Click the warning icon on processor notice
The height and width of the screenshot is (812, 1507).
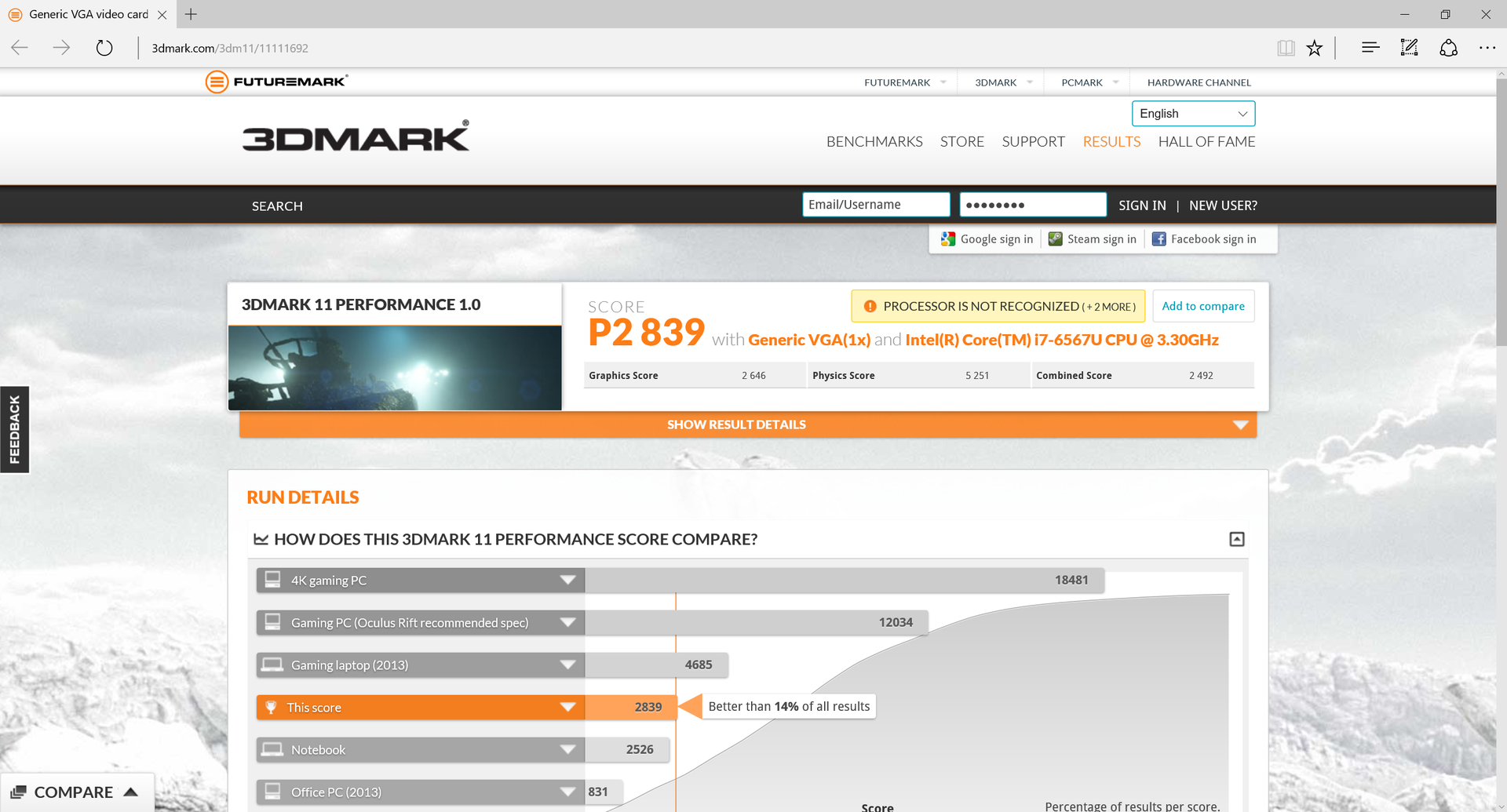tap(870, 306)
